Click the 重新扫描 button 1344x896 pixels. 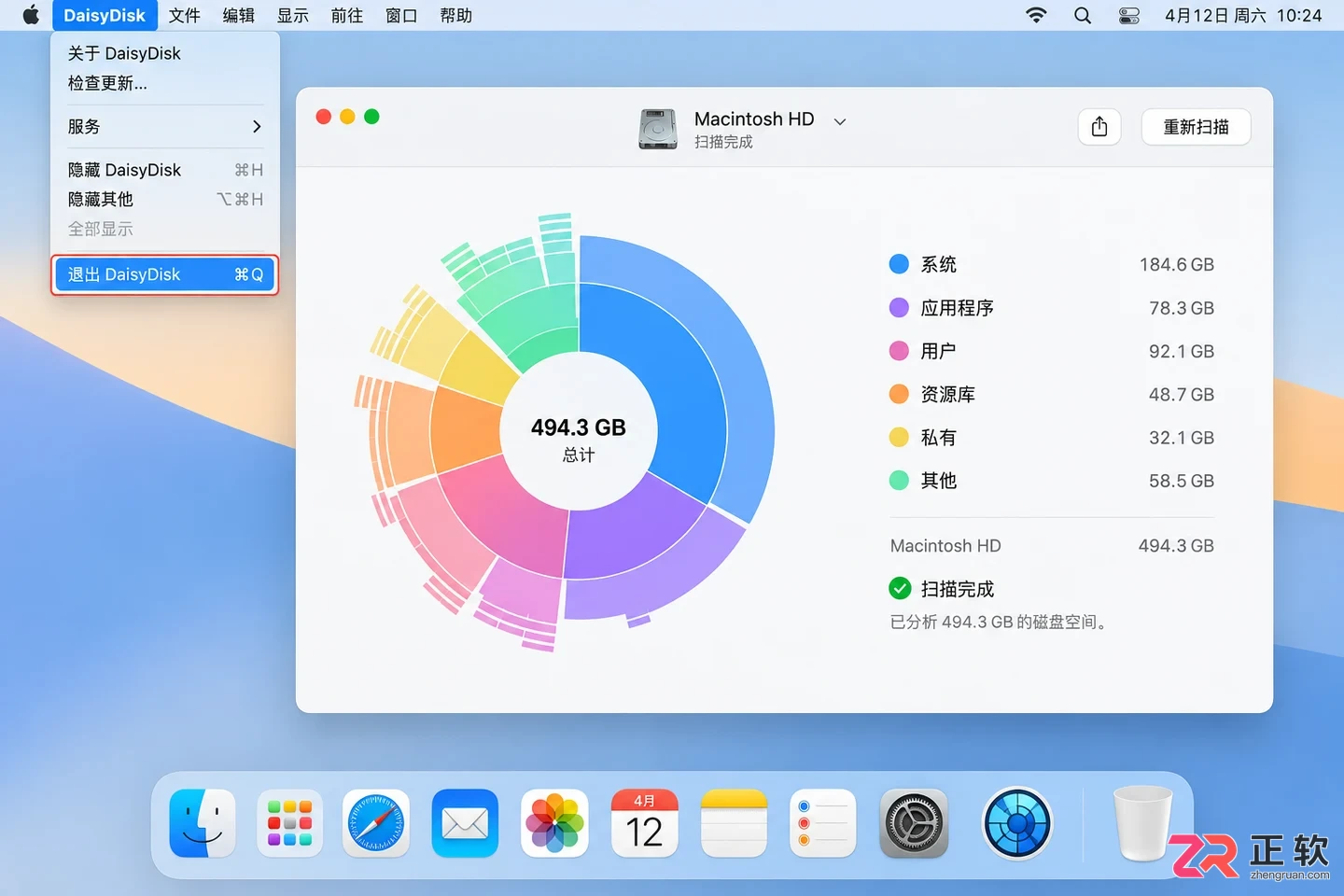tap(1196, 126)
